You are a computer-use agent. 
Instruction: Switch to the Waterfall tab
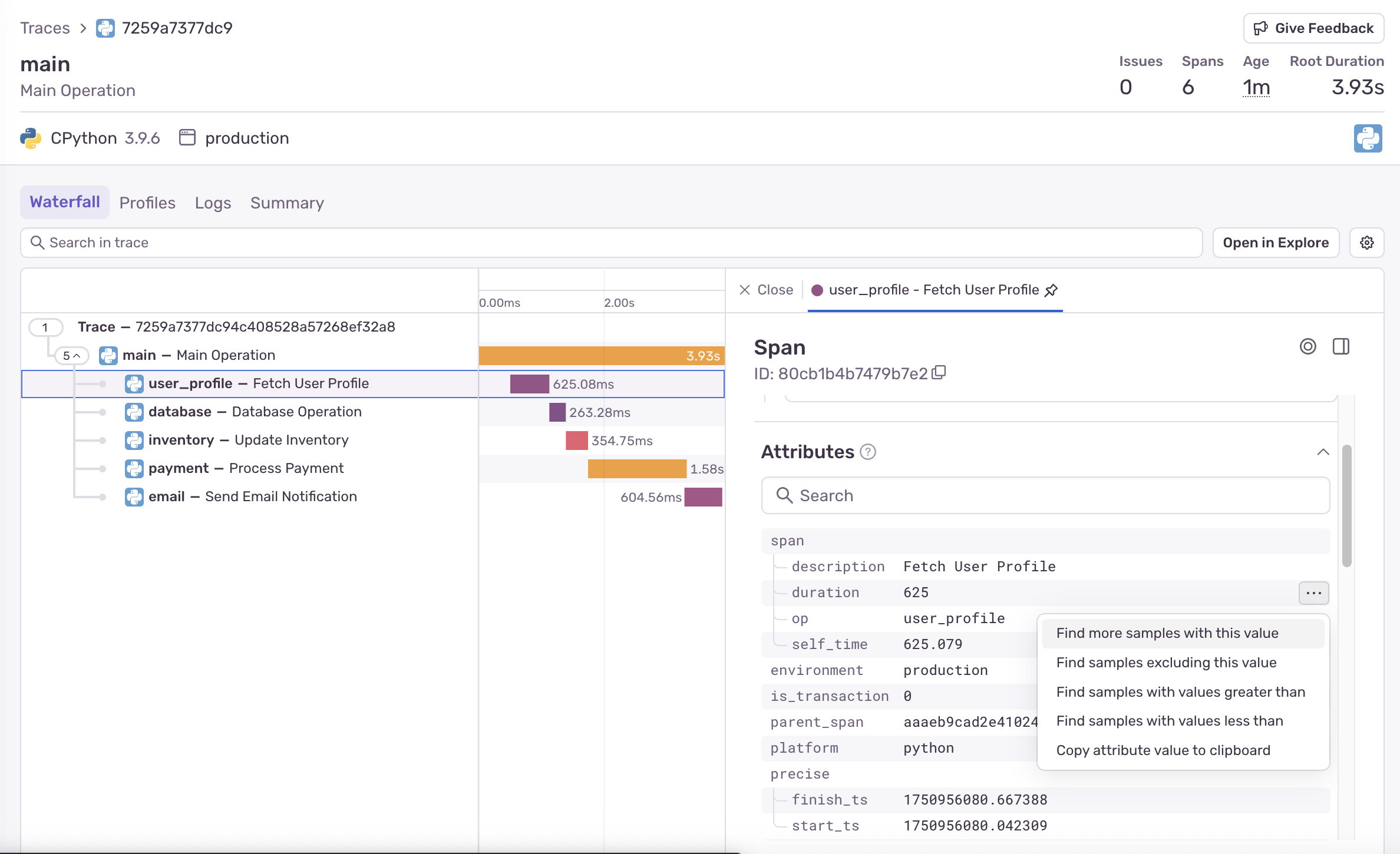click(x=65, y=202)
